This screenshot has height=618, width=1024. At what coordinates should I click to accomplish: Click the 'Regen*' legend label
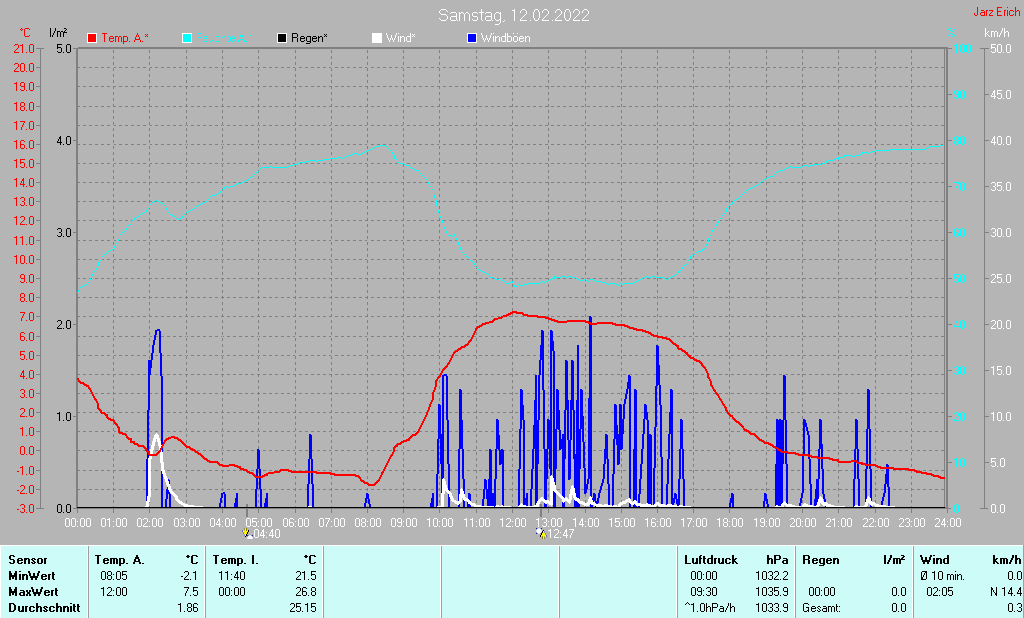(310, 39)
